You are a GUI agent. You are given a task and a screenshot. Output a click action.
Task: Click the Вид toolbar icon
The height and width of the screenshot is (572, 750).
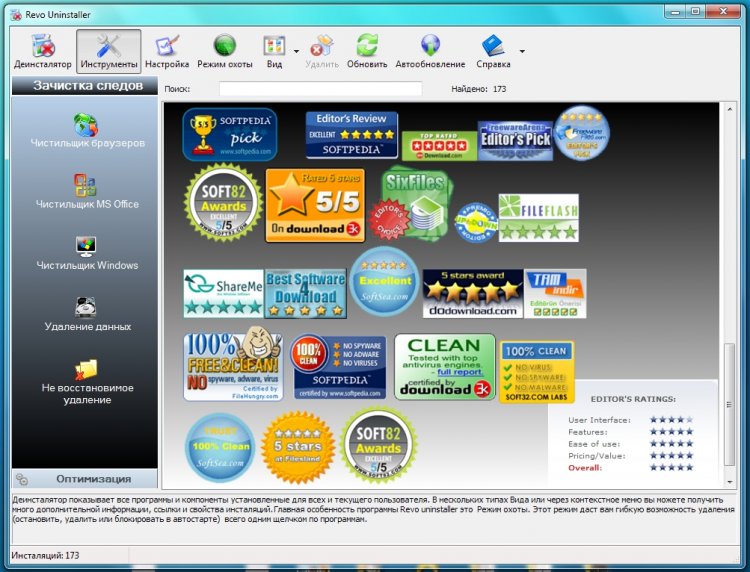point(274,51)
